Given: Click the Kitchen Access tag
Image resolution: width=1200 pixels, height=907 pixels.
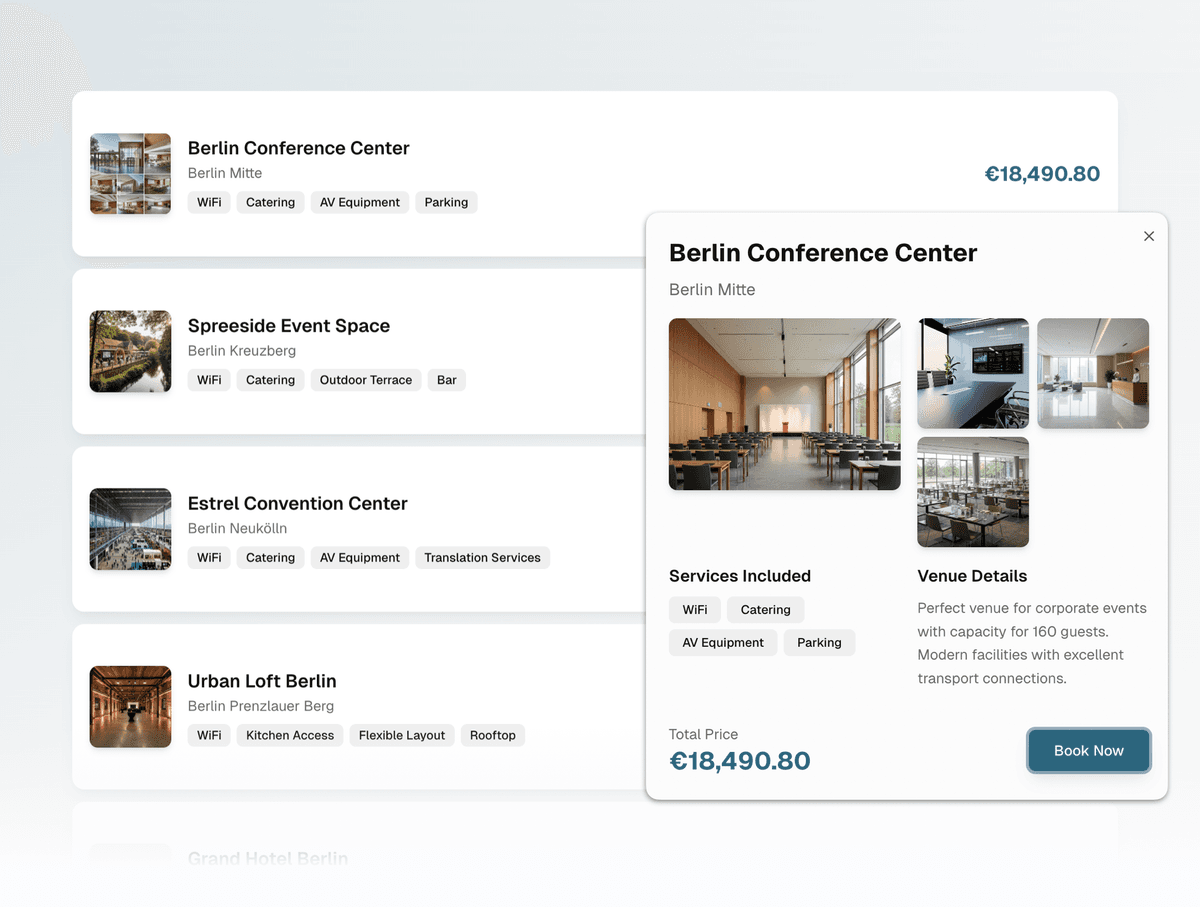Looking at the screenshot, I should 290,735.
